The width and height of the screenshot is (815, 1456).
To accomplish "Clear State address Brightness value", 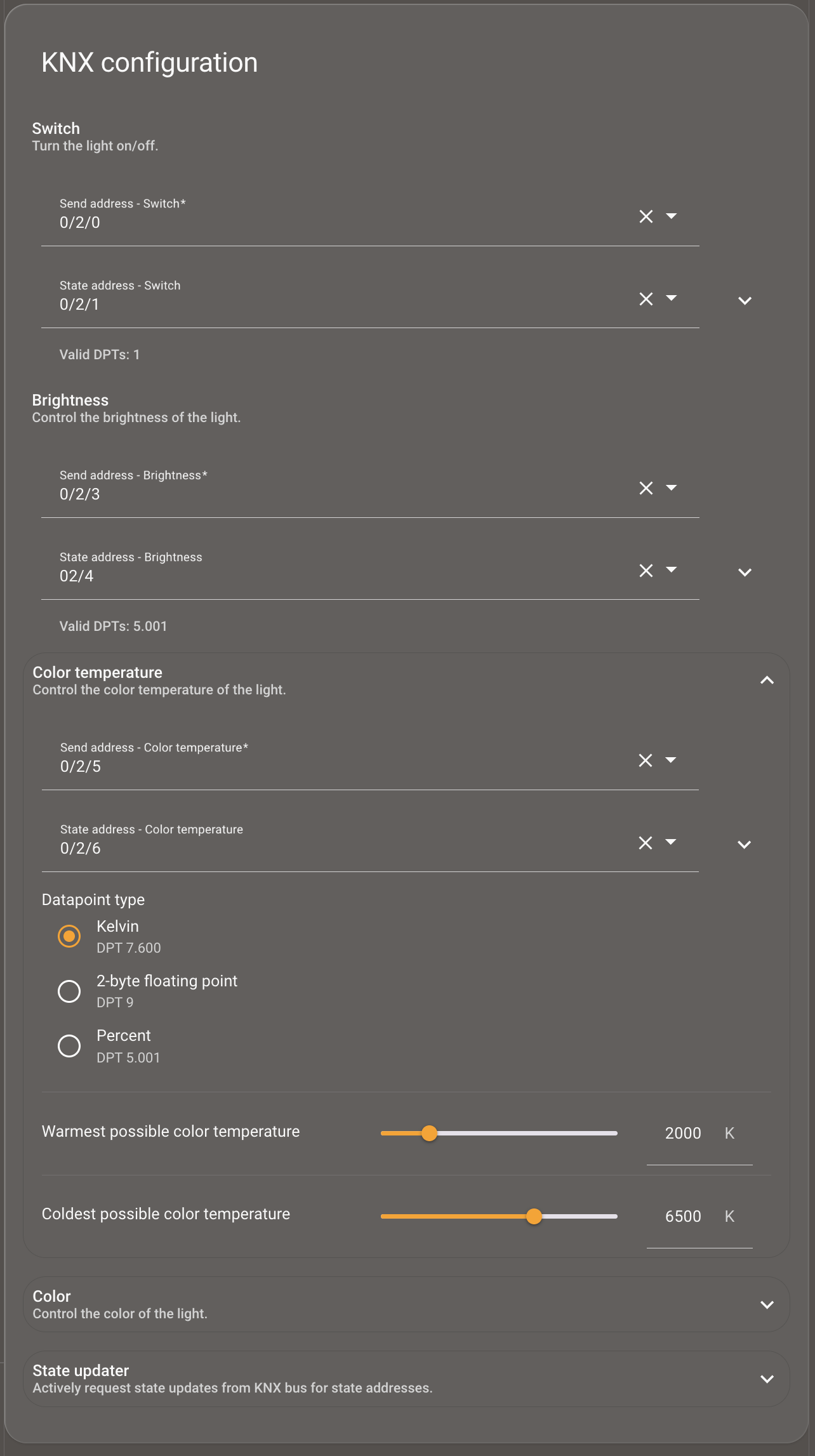I will (646, 571).
